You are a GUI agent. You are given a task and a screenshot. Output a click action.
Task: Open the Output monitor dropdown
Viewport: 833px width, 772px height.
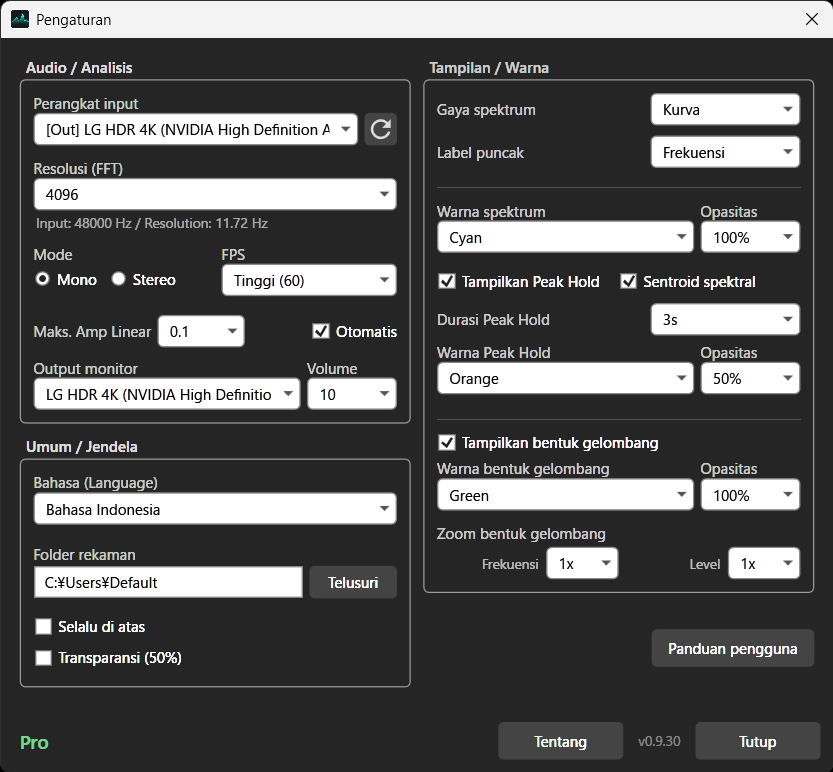tap(167, 394)
